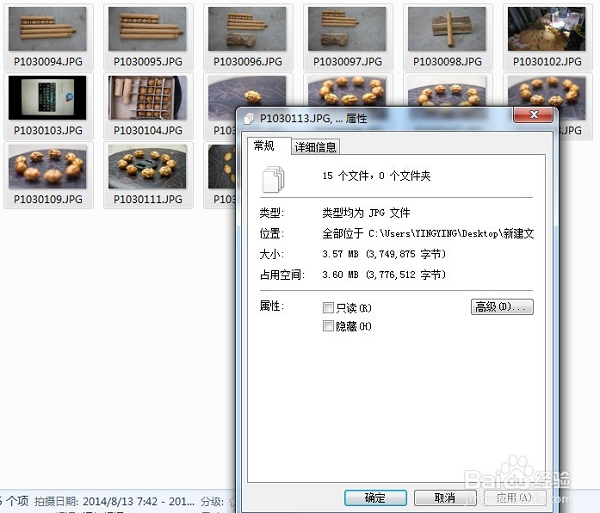Click the image file P1030096.JPG

pos(246,36)
